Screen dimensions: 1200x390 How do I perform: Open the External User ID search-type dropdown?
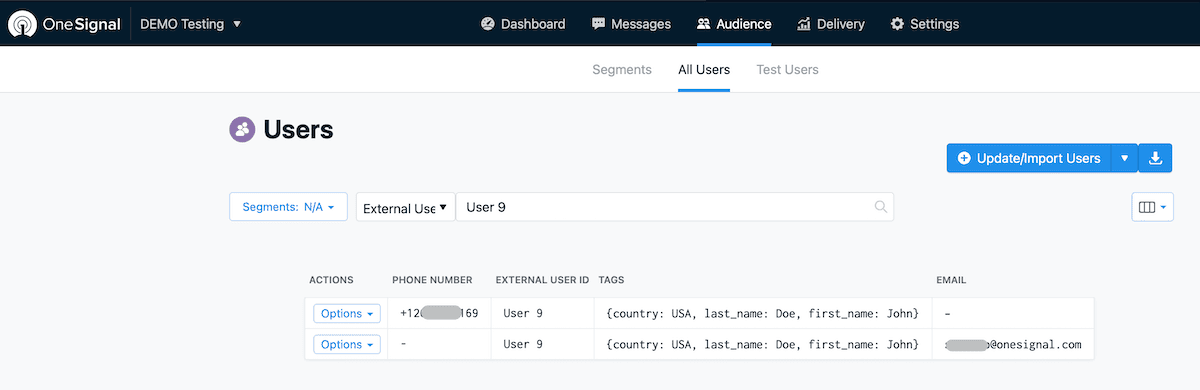pos(405,207)
